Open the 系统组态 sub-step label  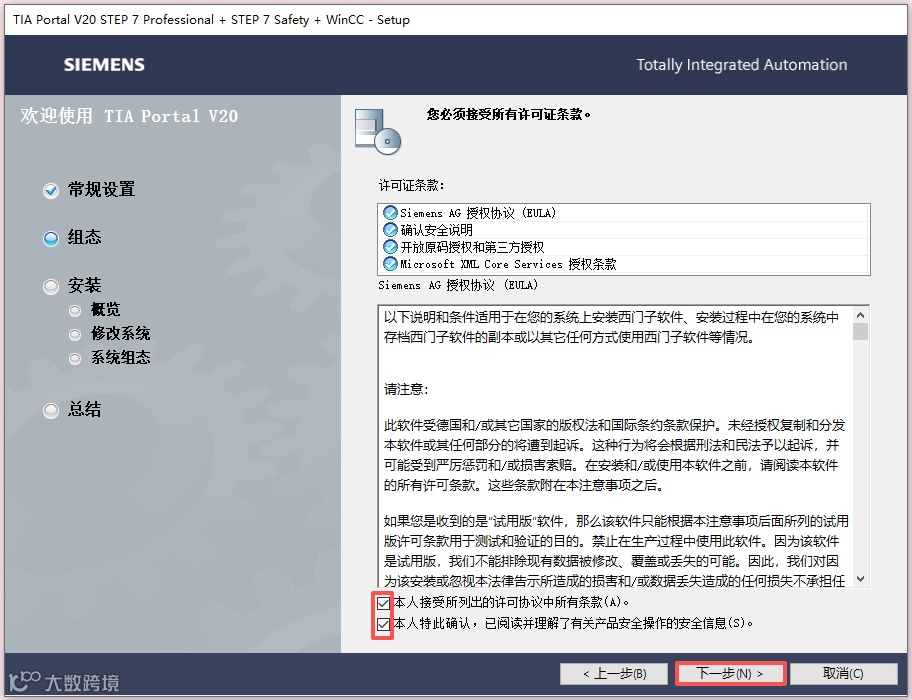click(x=120, y=357)
